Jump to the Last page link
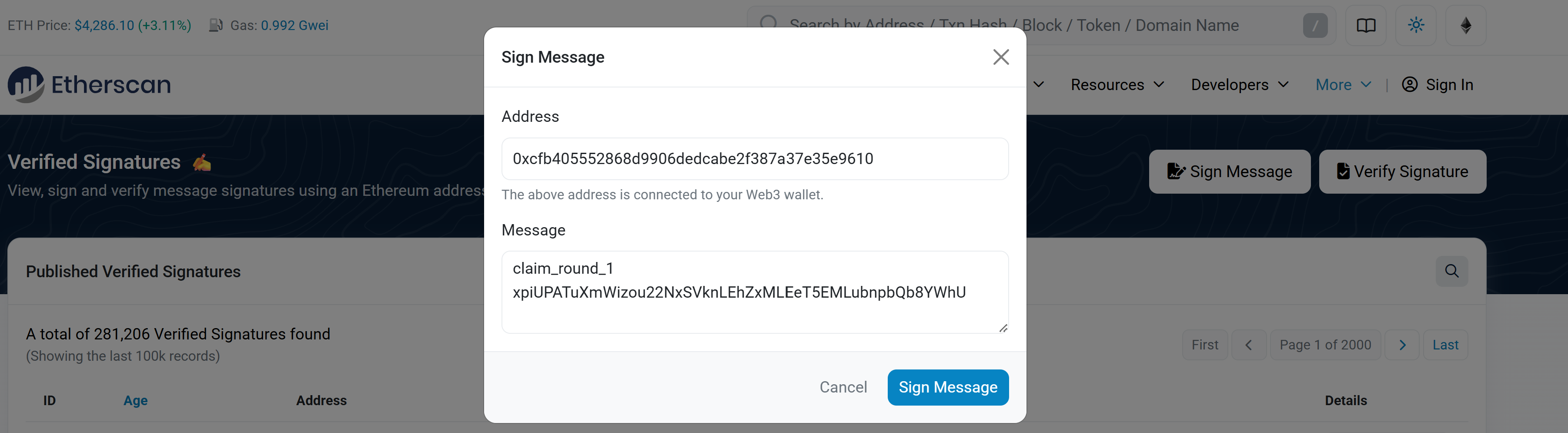 point(1445,345)
